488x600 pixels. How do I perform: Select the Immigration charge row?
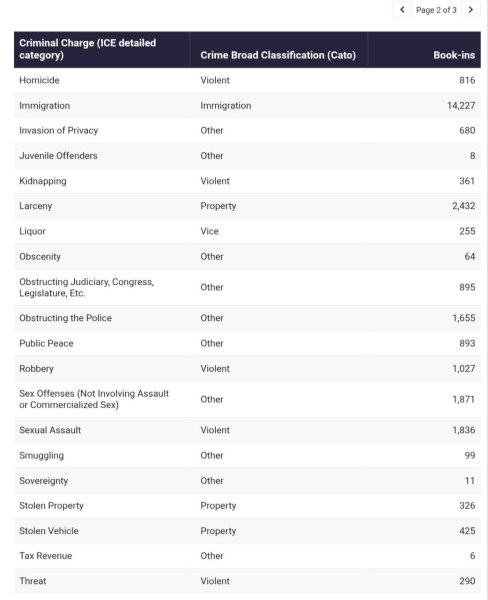(247, 106)
